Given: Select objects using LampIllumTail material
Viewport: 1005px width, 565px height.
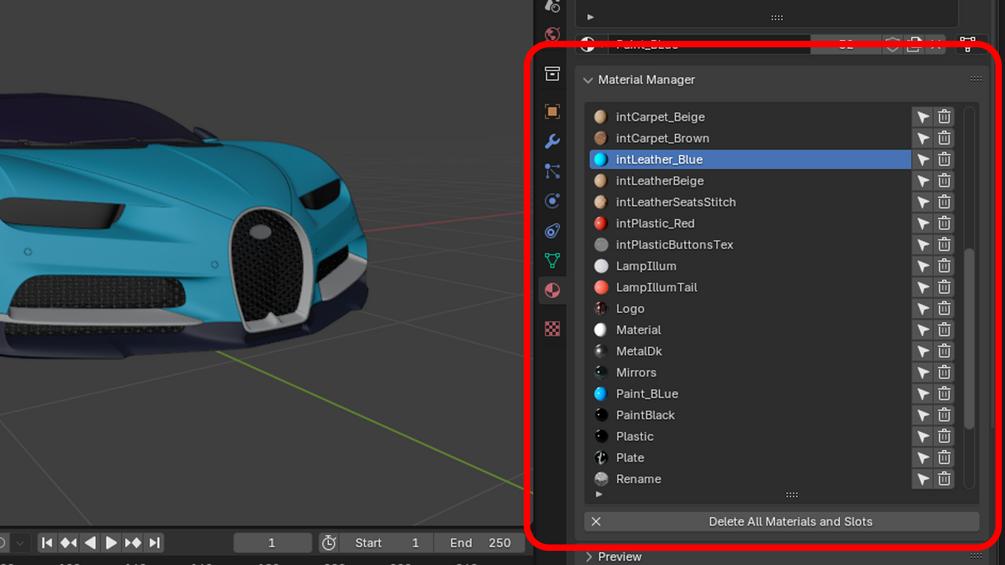Looking at the screenshot, I should click(923, 287).
